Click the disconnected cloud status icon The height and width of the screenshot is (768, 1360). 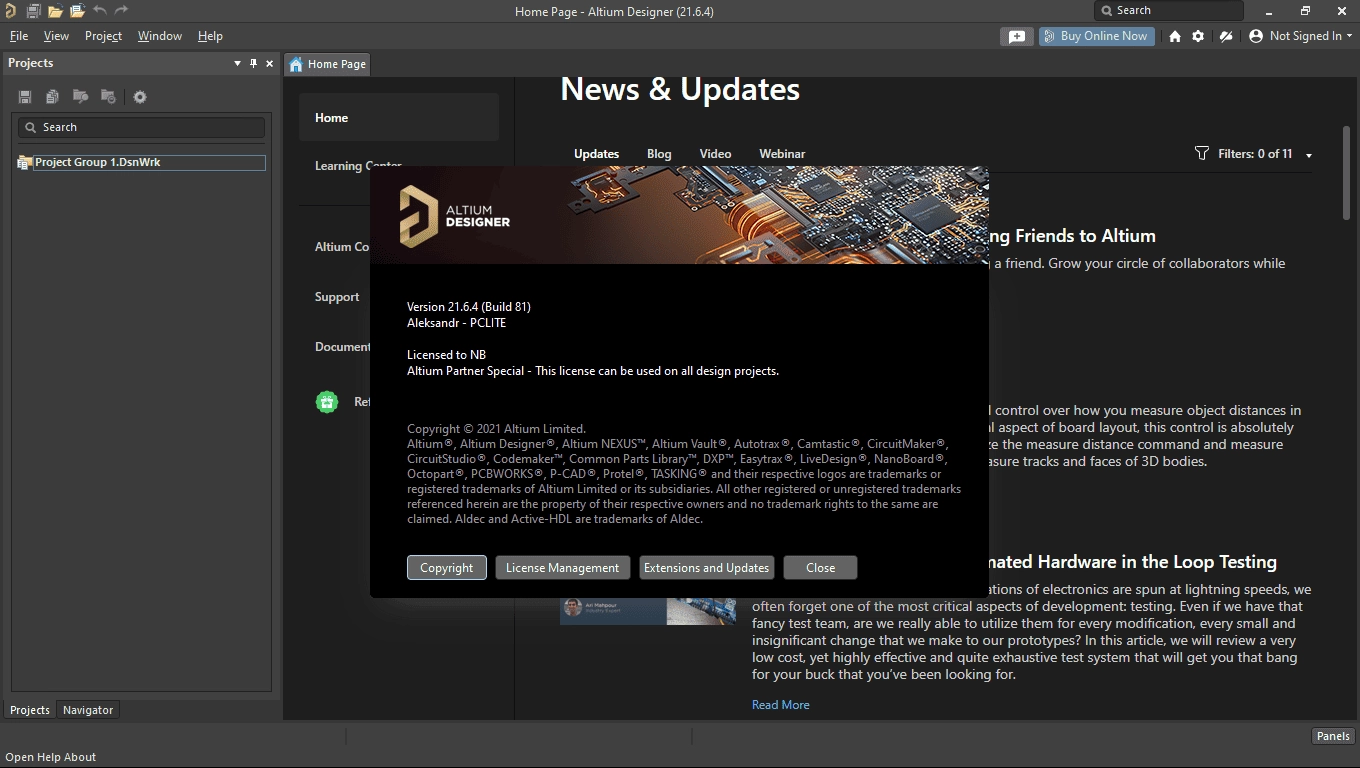[1226, 36]
